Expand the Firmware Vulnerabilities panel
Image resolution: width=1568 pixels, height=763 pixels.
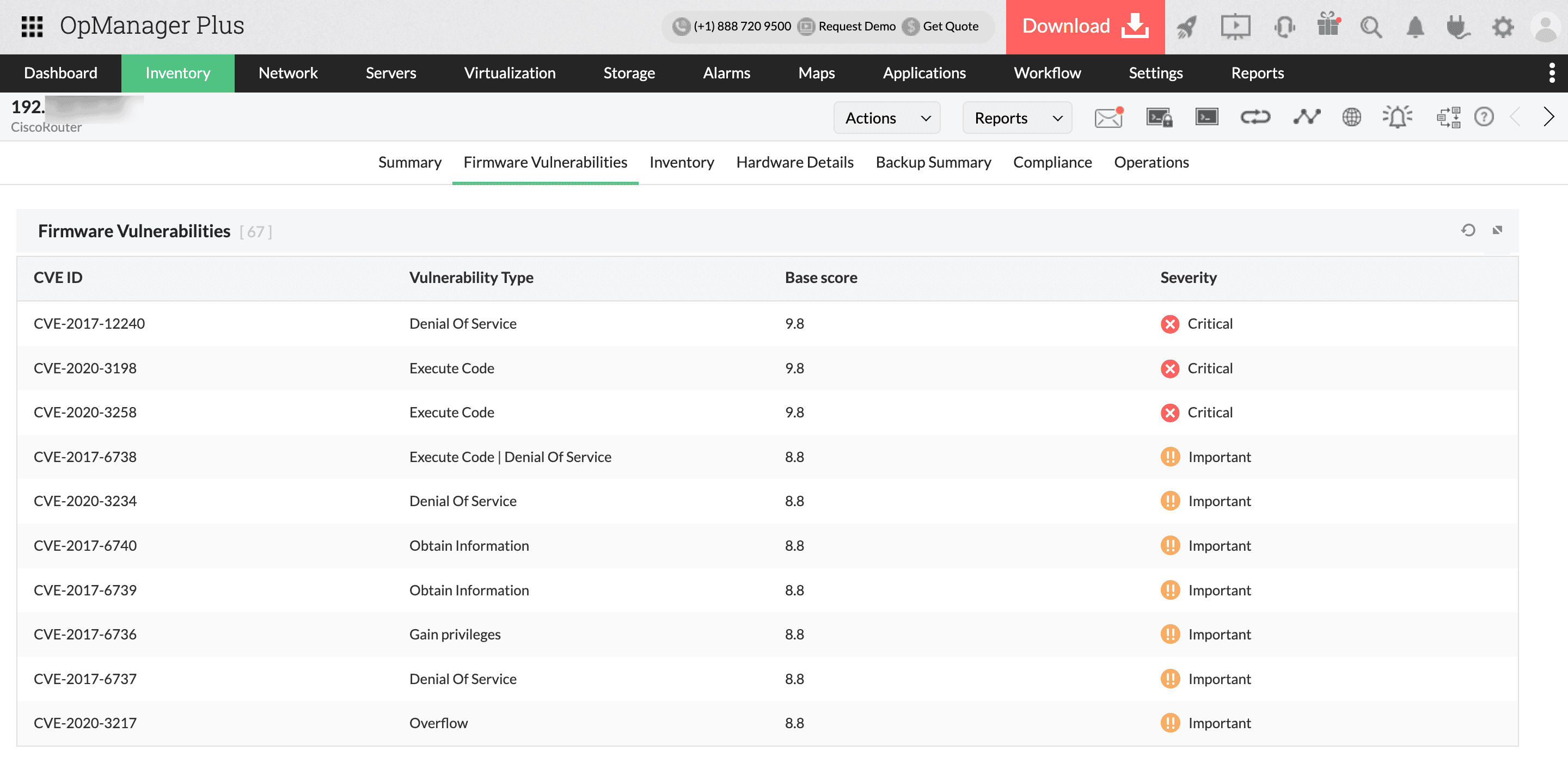tap(1497, 230)
